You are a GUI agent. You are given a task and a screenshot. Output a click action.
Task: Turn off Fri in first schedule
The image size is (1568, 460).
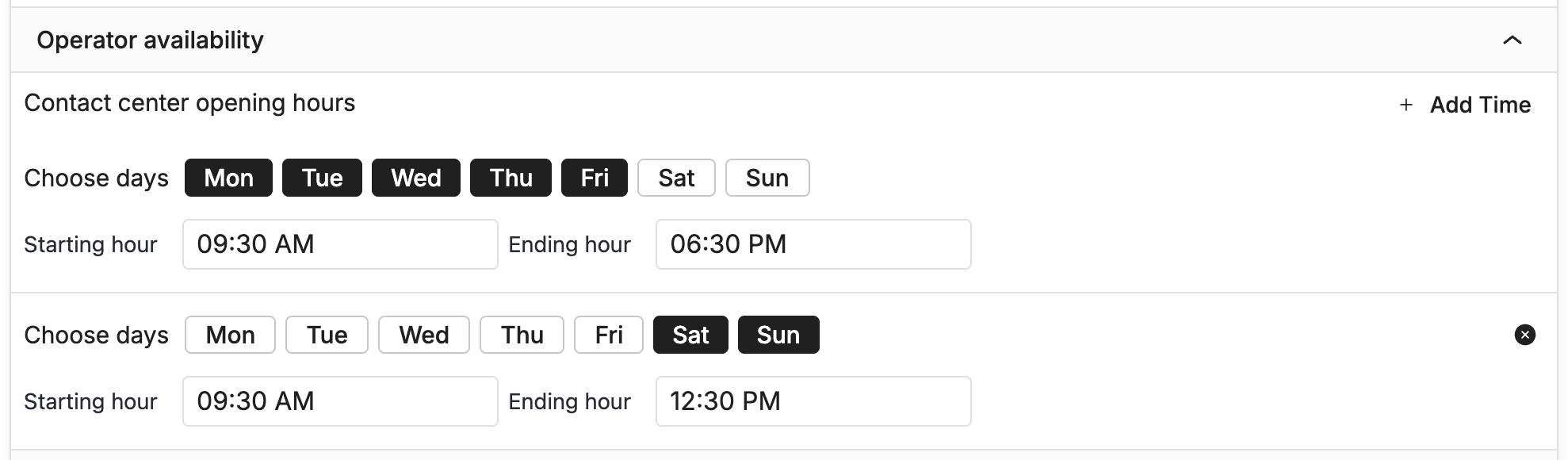594,178
